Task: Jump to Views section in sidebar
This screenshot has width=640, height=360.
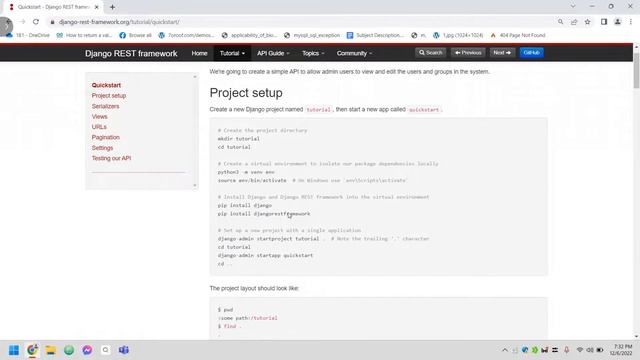Action: coord(99,117)
